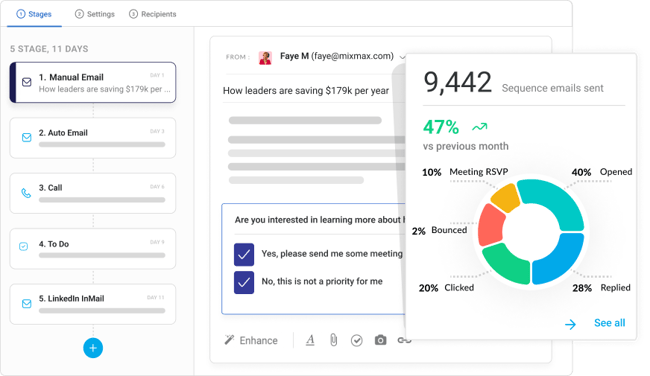This screenshot has width=650, height=376.
Task: Switch to the Settings tab
Action: point(95,14)
